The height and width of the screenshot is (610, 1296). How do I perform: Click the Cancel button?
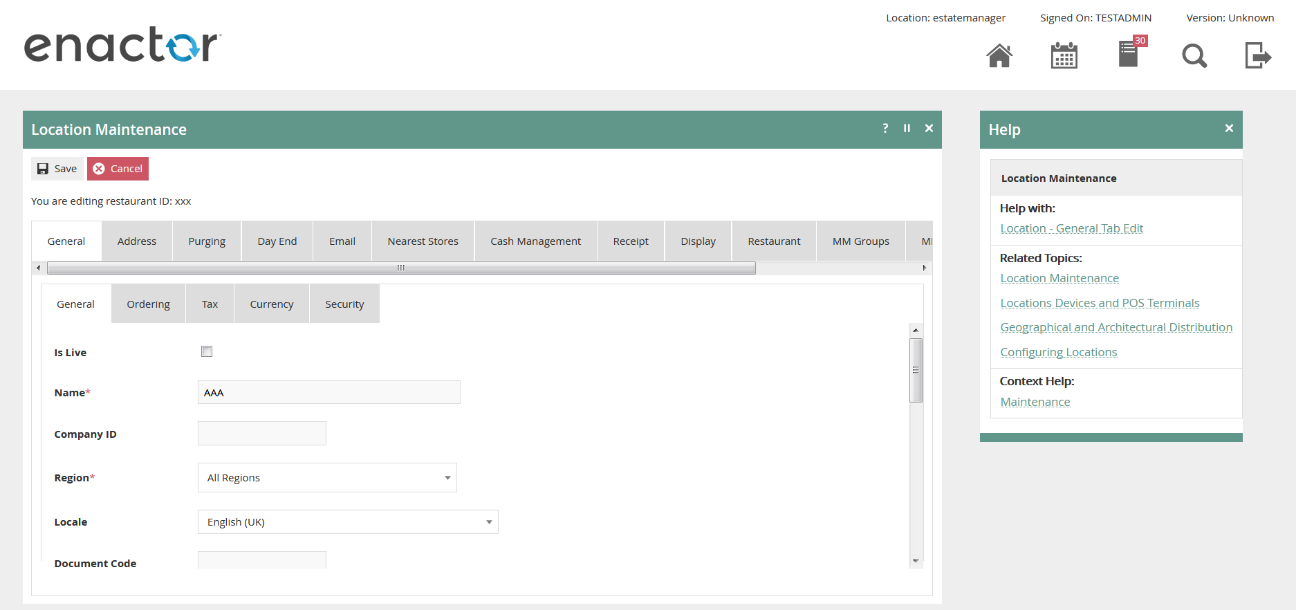[x=118, y=169]
